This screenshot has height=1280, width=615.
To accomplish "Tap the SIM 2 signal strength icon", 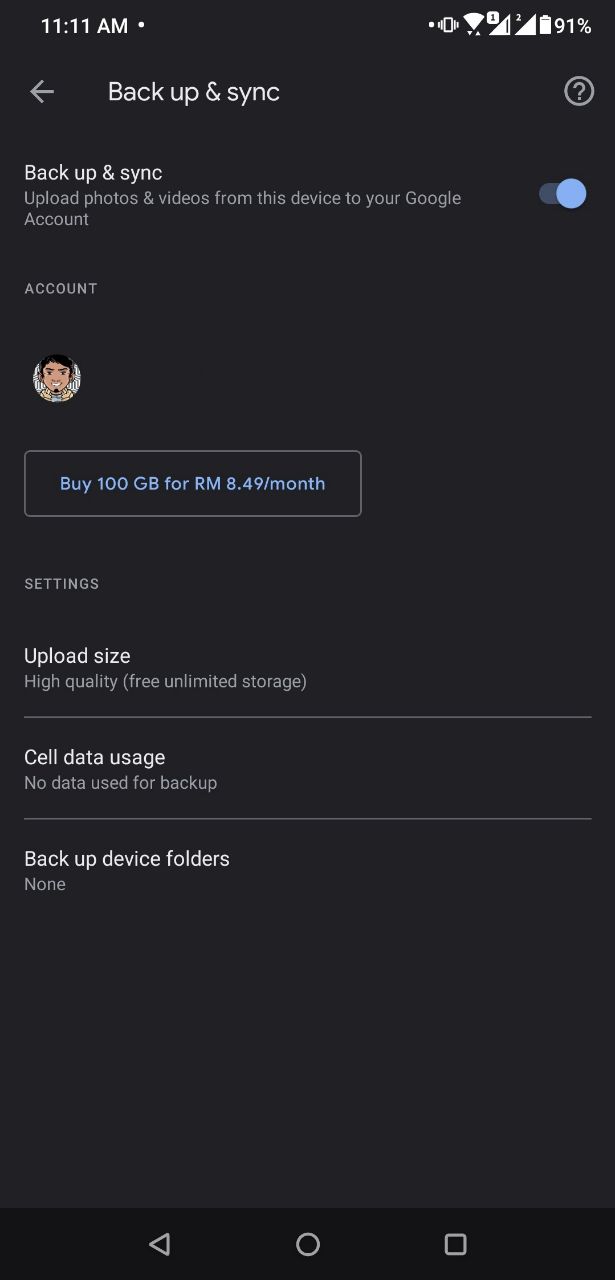I will [x=524, y=24].
